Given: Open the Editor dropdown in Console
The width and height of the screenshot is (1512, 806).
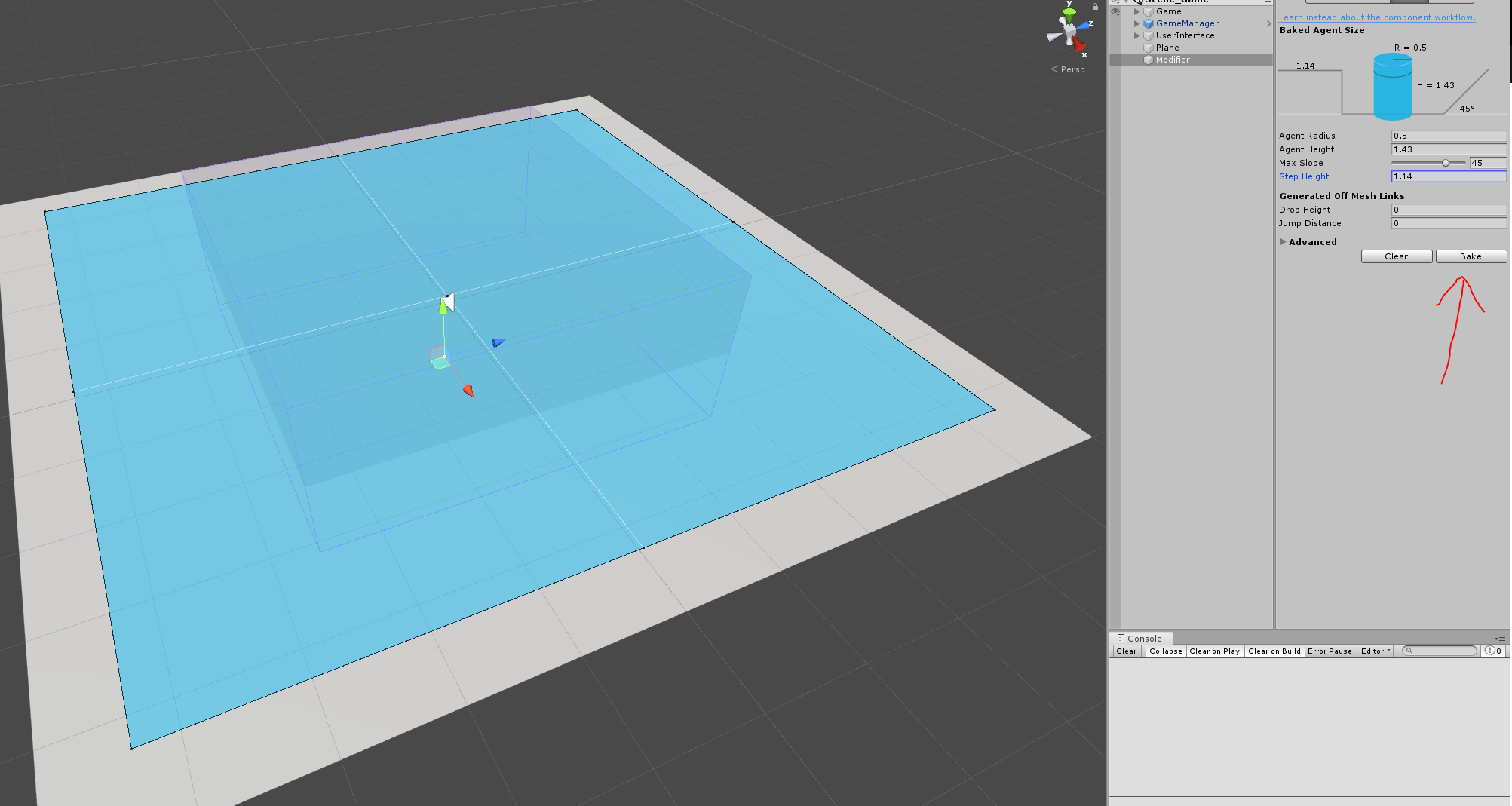Looking at the screenshot, I should (x=1374, y=651).
